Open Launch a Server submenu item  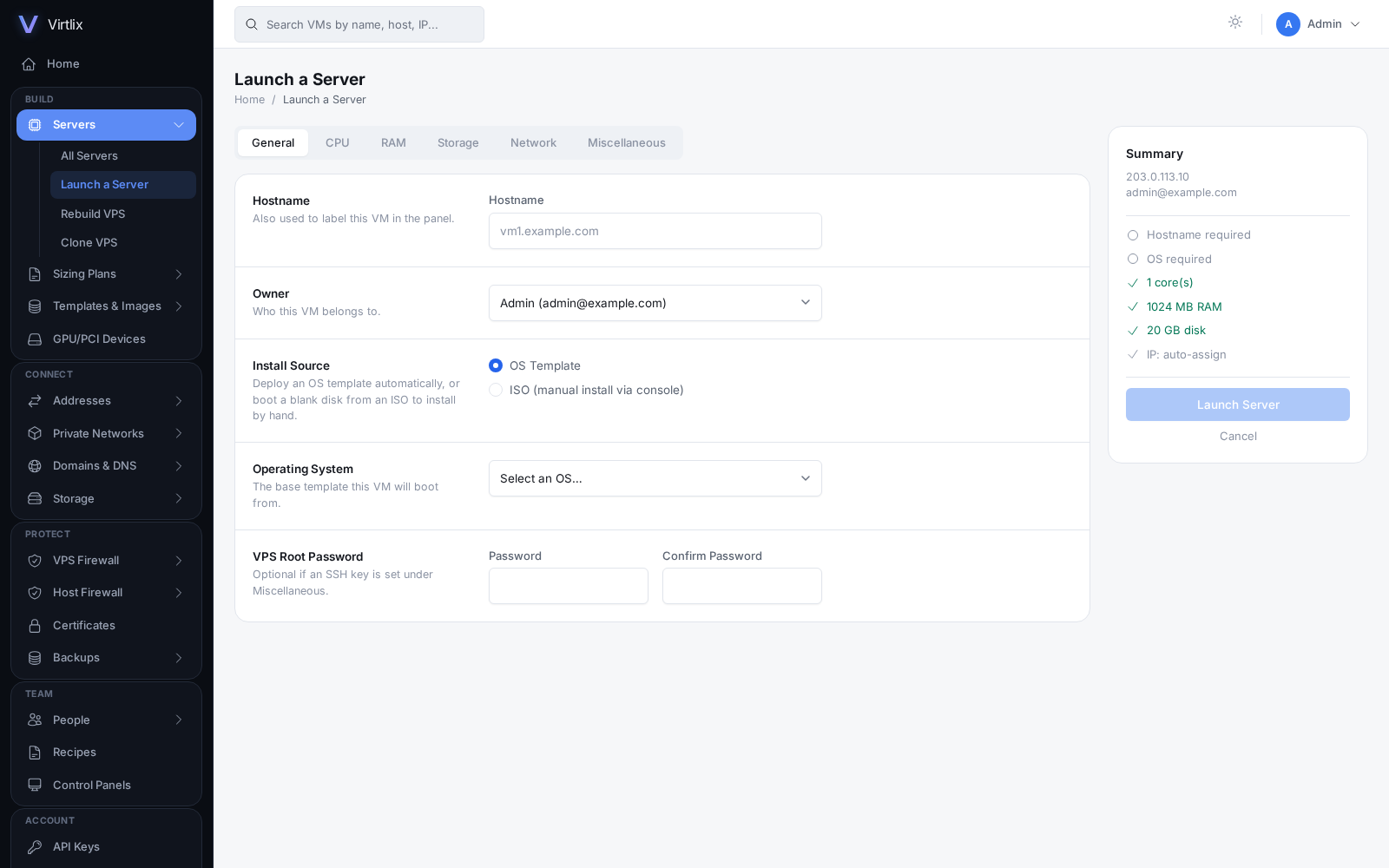[x=123, y=185]
